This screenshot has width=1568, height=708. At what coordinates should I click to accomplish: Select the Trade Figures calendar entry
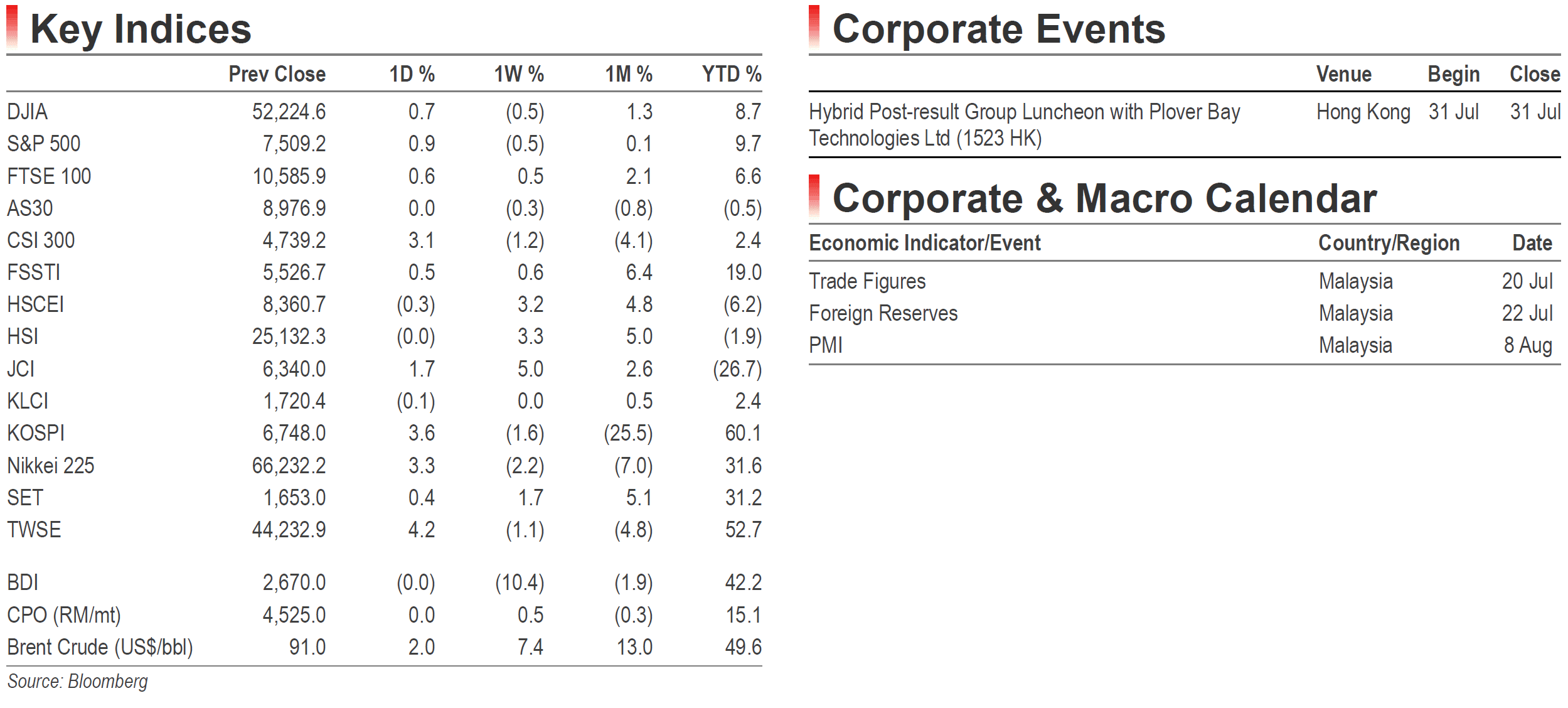pos(867,281)
